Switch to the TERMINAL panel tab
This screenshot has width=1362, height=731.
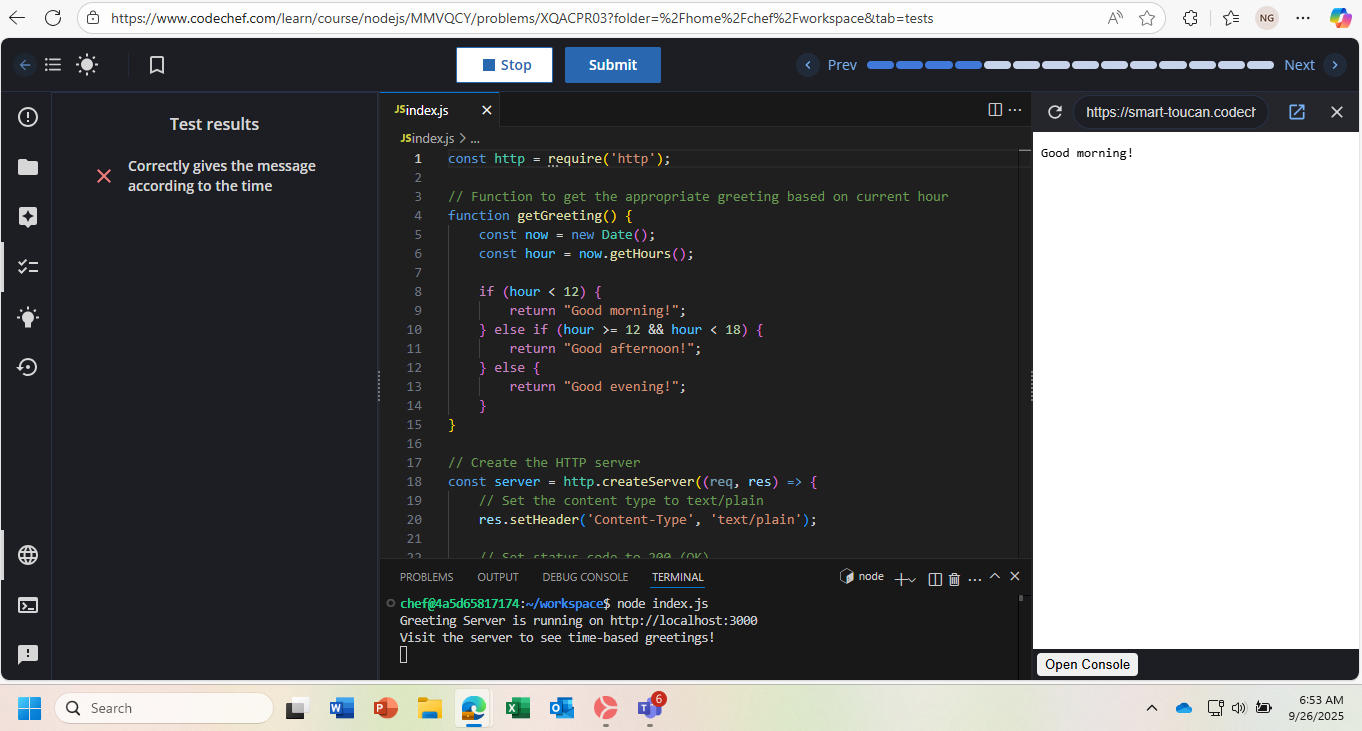pos(678,577)
